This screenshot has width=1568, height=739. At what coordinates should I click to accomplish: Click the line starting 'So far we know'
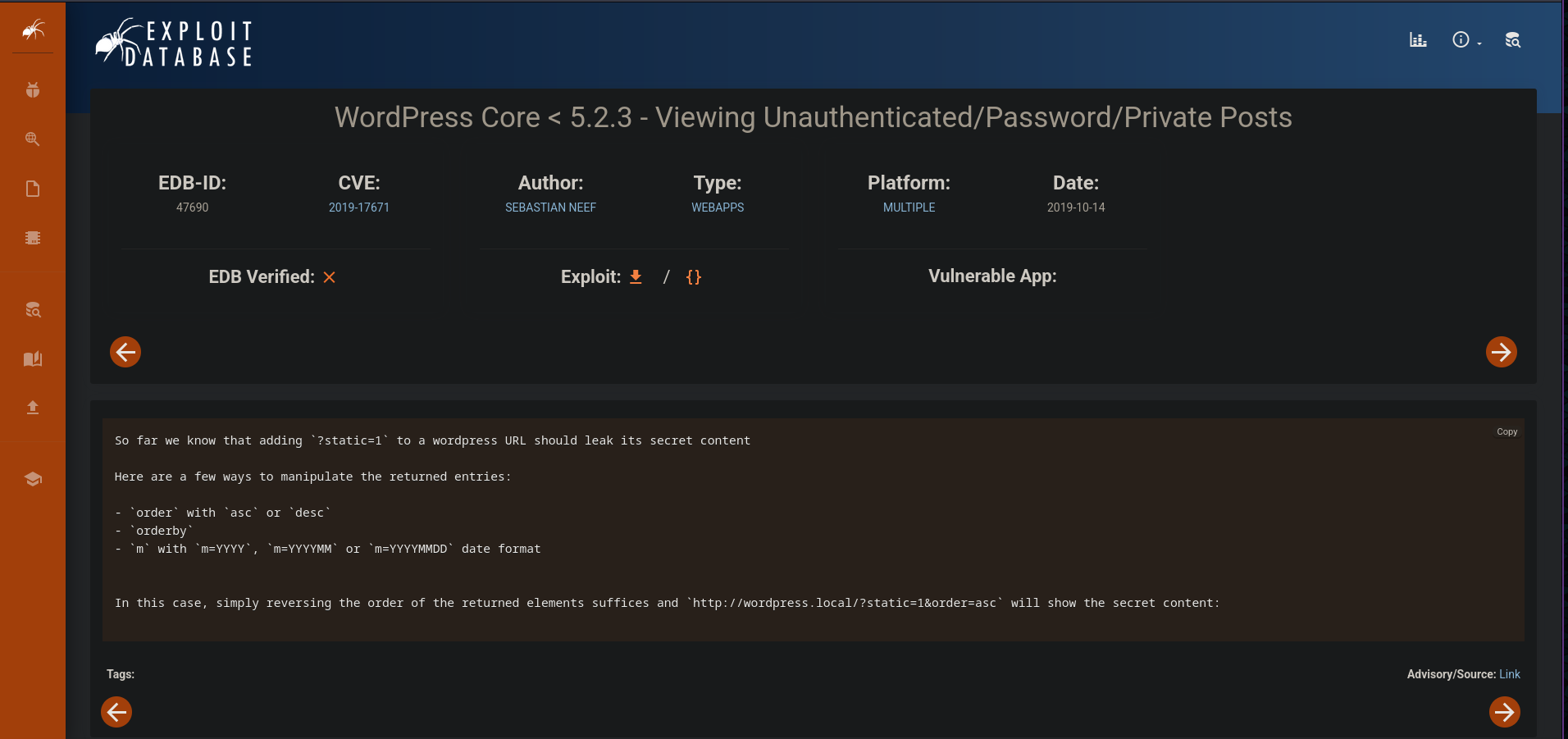point(433,440)
